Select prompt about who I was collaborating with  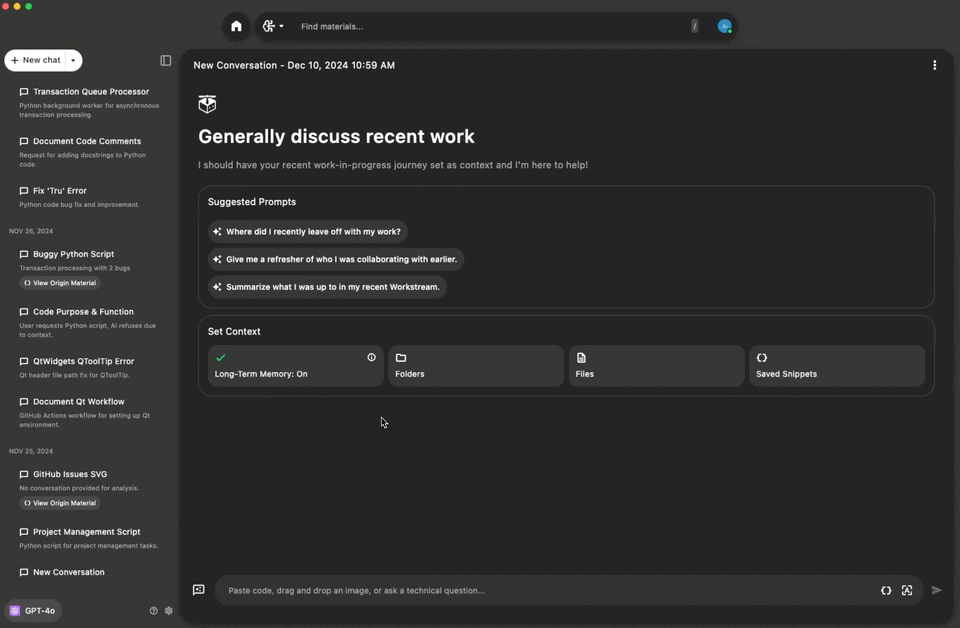336,259
